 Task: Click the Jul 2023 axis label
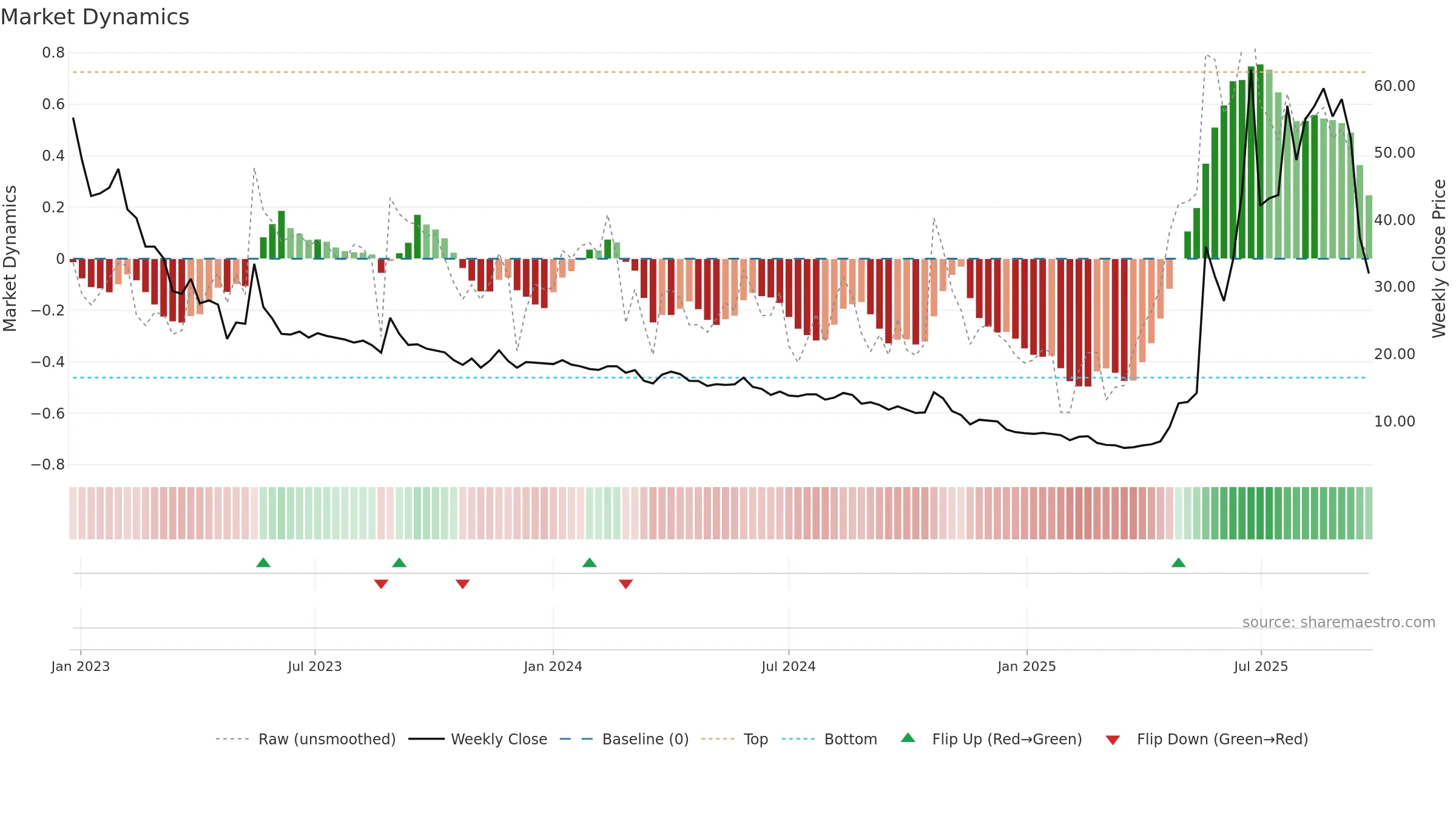(315, 666)
